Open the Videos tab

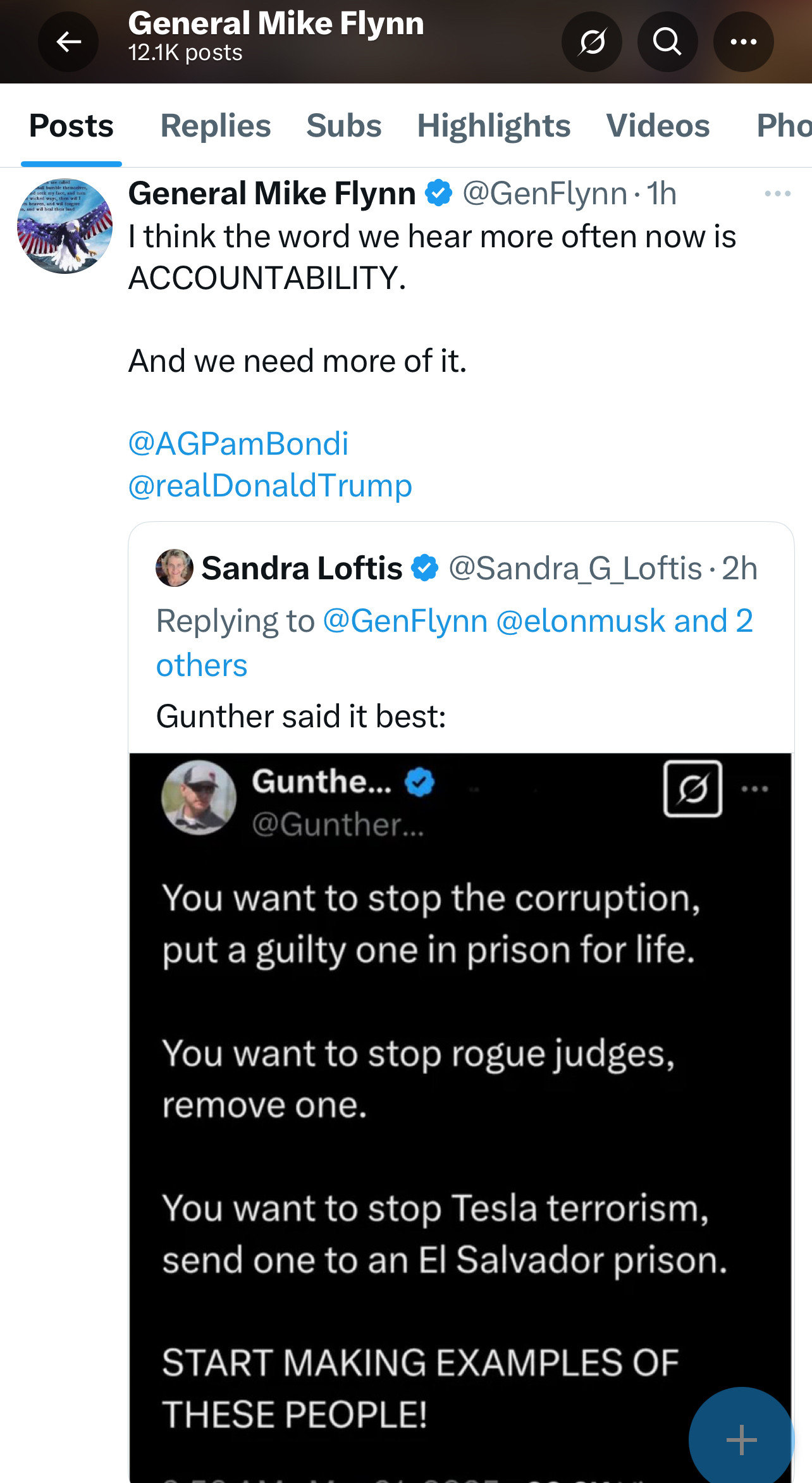point(658,126)
